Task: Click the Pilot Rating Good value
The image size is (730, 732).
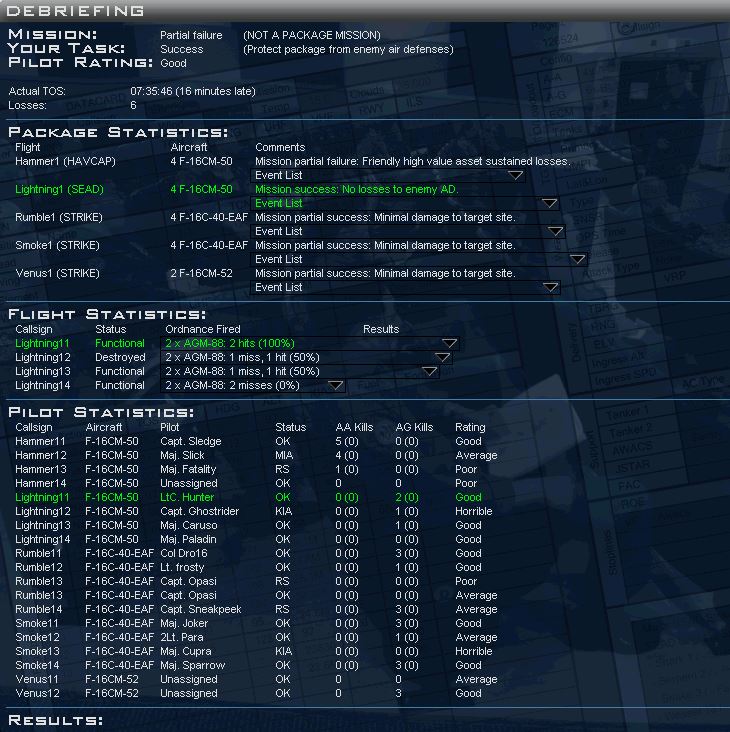Action: 173,63
